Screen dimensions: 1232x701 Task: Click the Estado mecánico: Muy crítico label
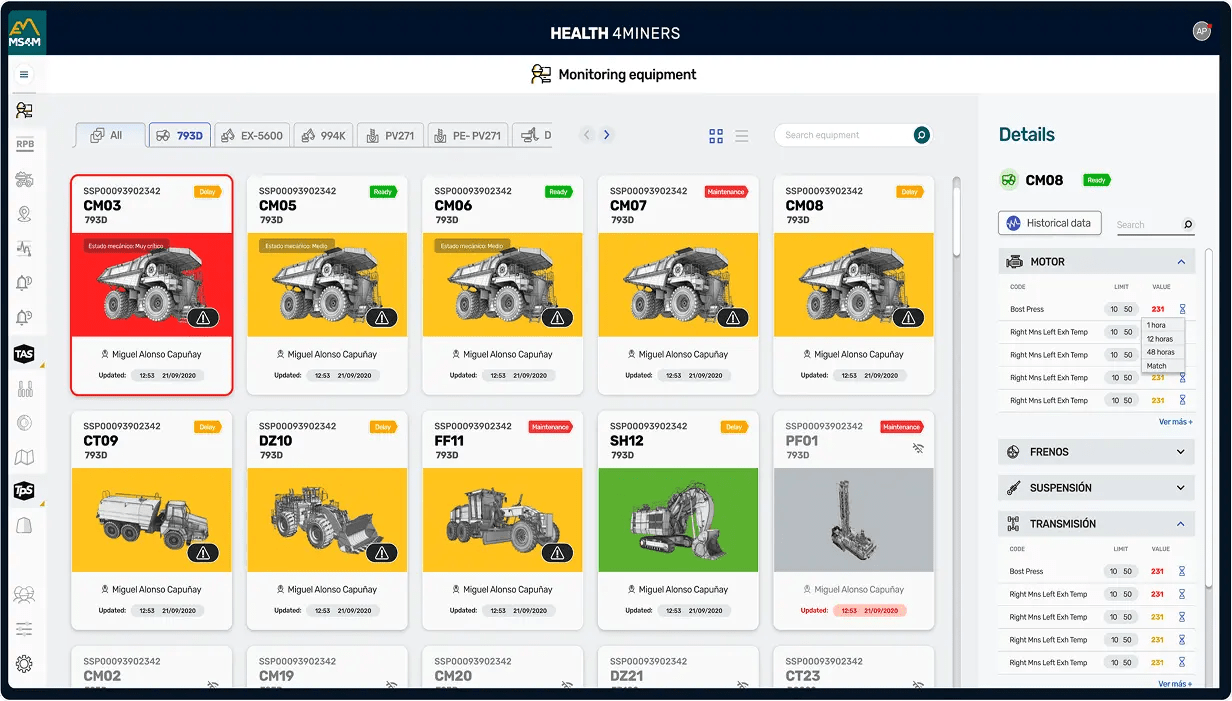click(x=126, y=245)
